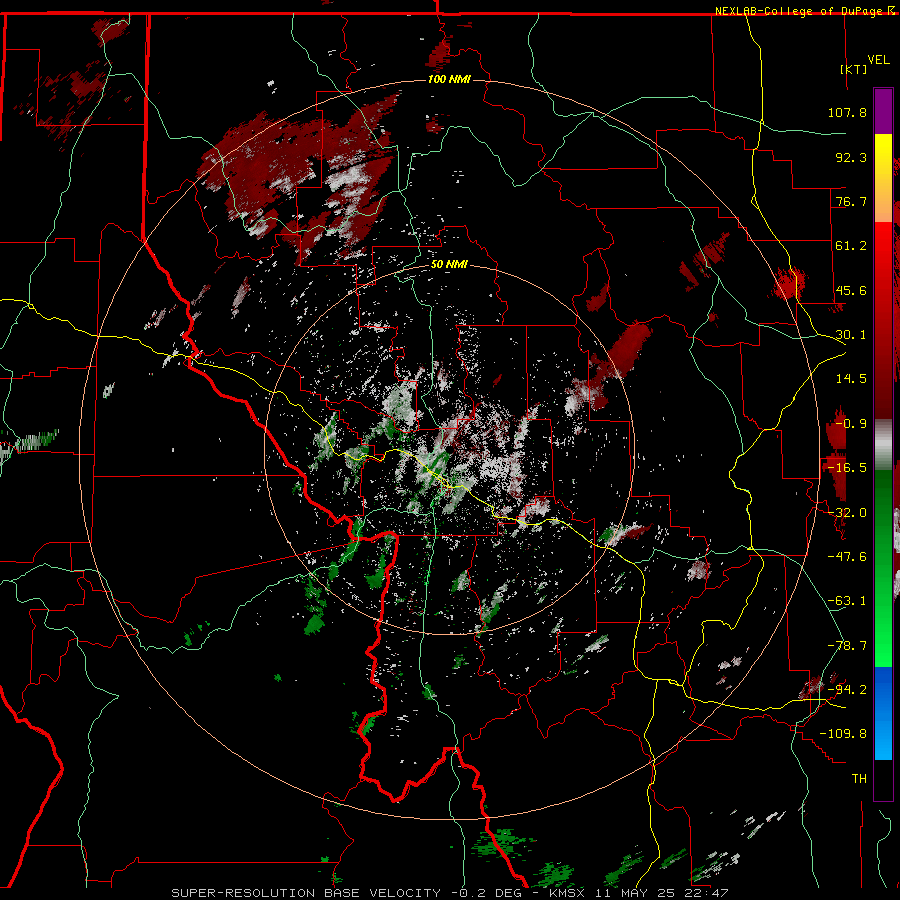Click the 92.3 velocity scale value

pyautogui.click(x=851, y=157)
